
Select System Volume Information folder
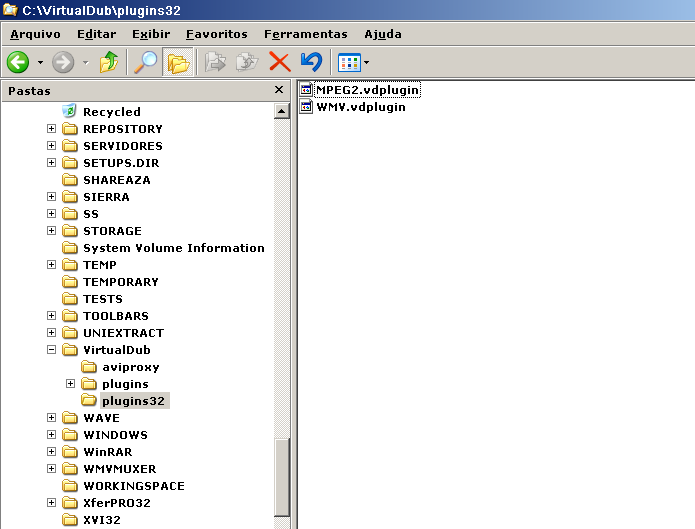pos(174,248)
